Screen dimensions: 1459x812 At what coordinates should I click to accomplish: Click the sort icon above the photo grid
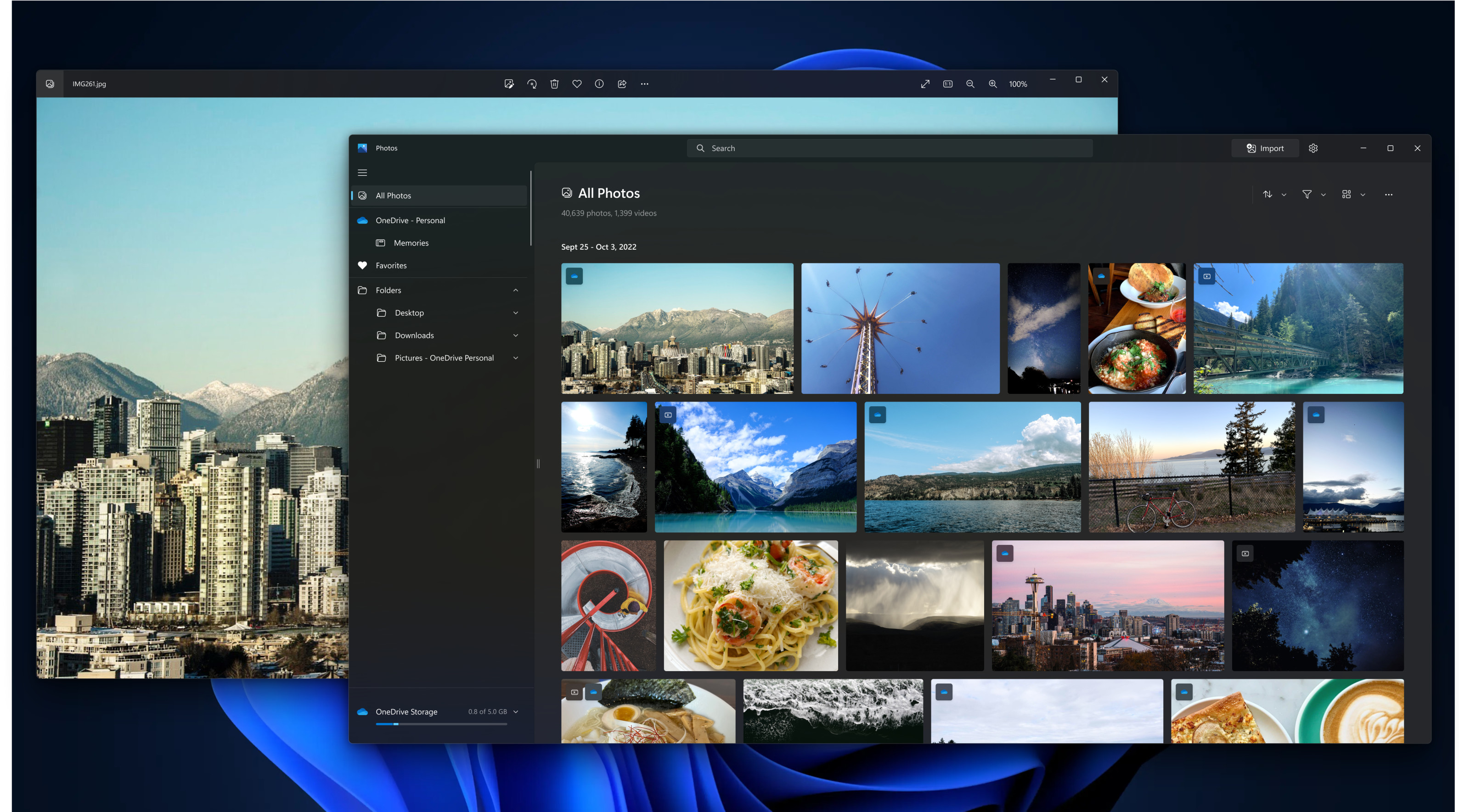(x=1269, y=194)
